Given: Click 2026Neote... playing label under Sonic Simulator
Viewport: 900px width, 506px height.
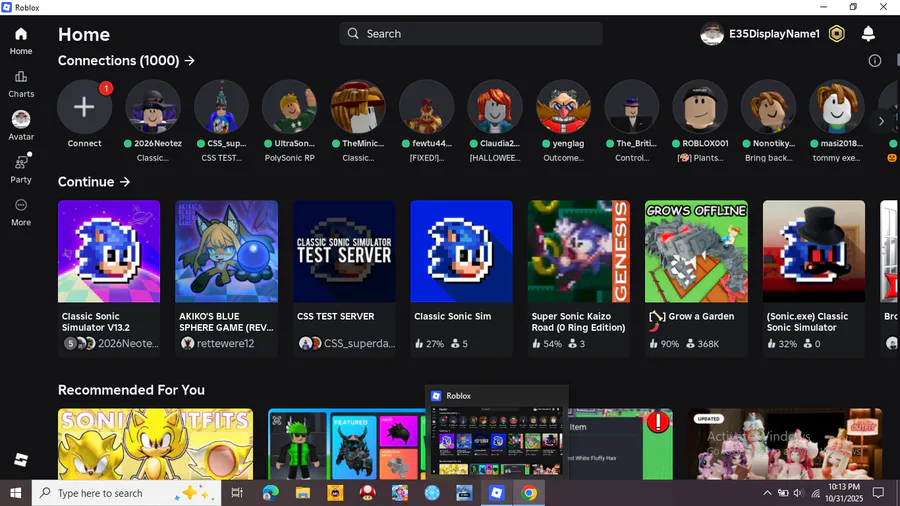Looking at the screenshot, I should coord(128,343).
